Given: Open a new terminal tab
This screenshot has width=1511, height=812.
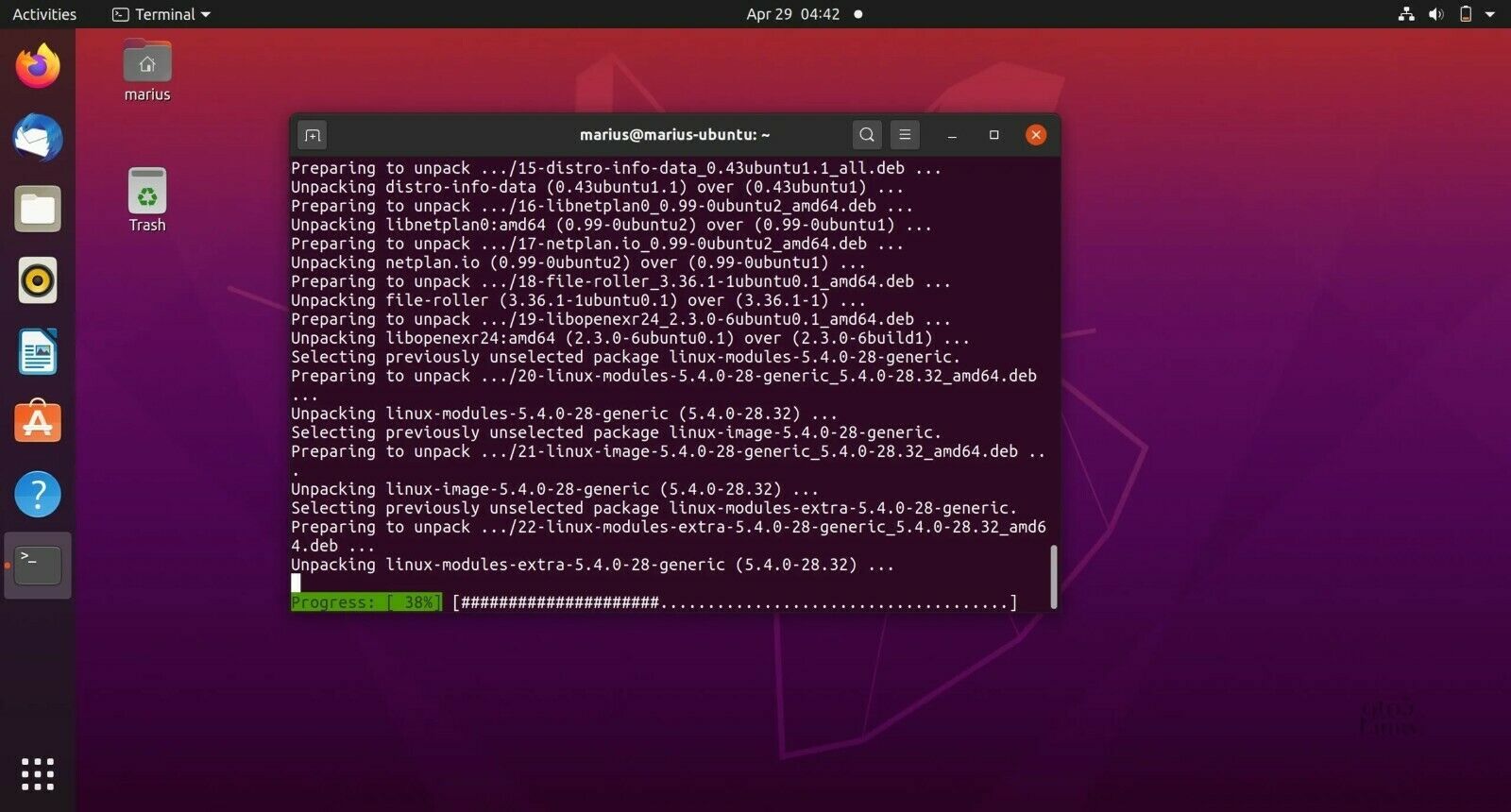Looking at the screenshot, I should tap(313, 135).
